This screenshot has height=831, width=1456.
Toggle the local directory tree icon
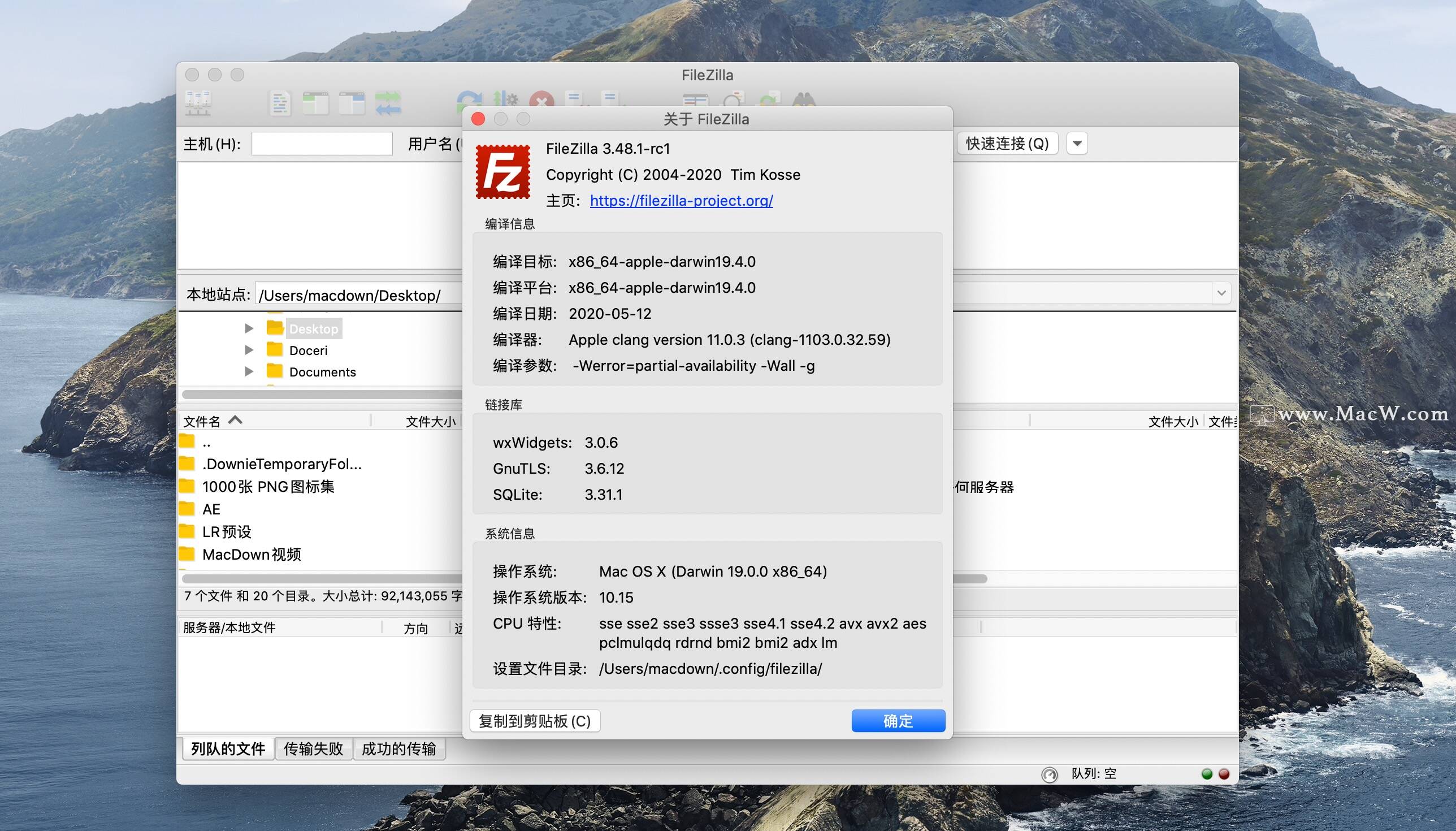315,103
